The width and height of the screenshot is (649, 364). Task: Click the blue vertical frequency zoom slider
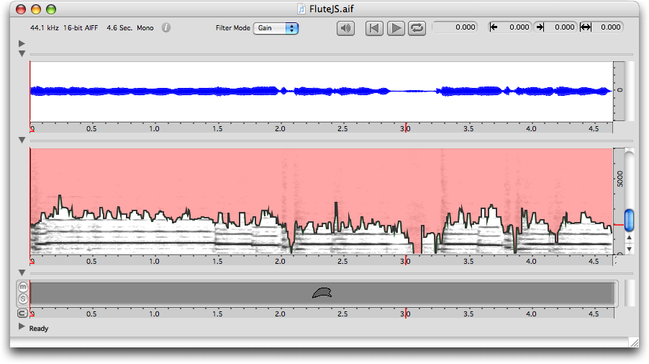[x=629, y=220]
